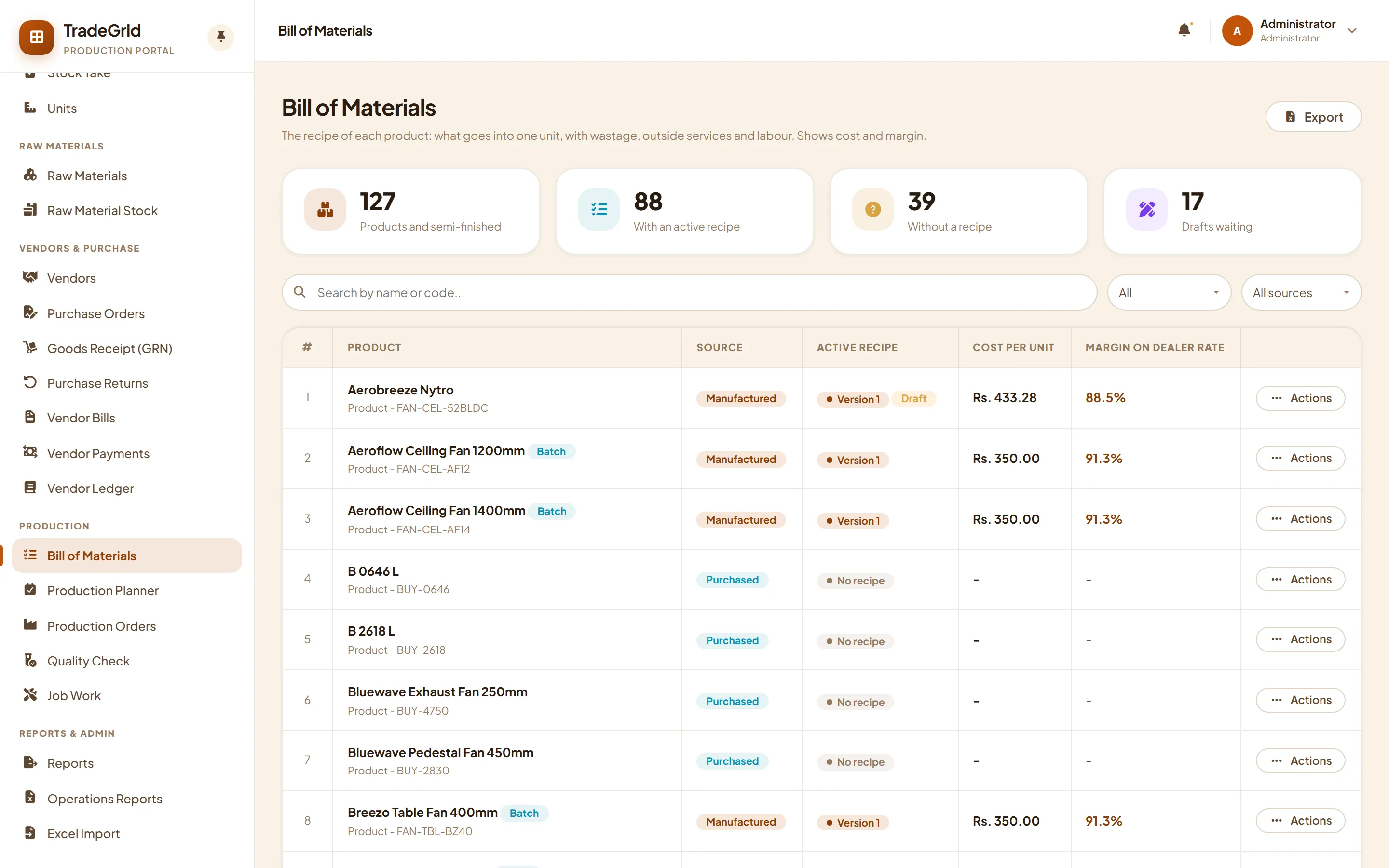Open the notifications bell
The height and width of the screenshot is (868, 1389).
[1184, 30]
